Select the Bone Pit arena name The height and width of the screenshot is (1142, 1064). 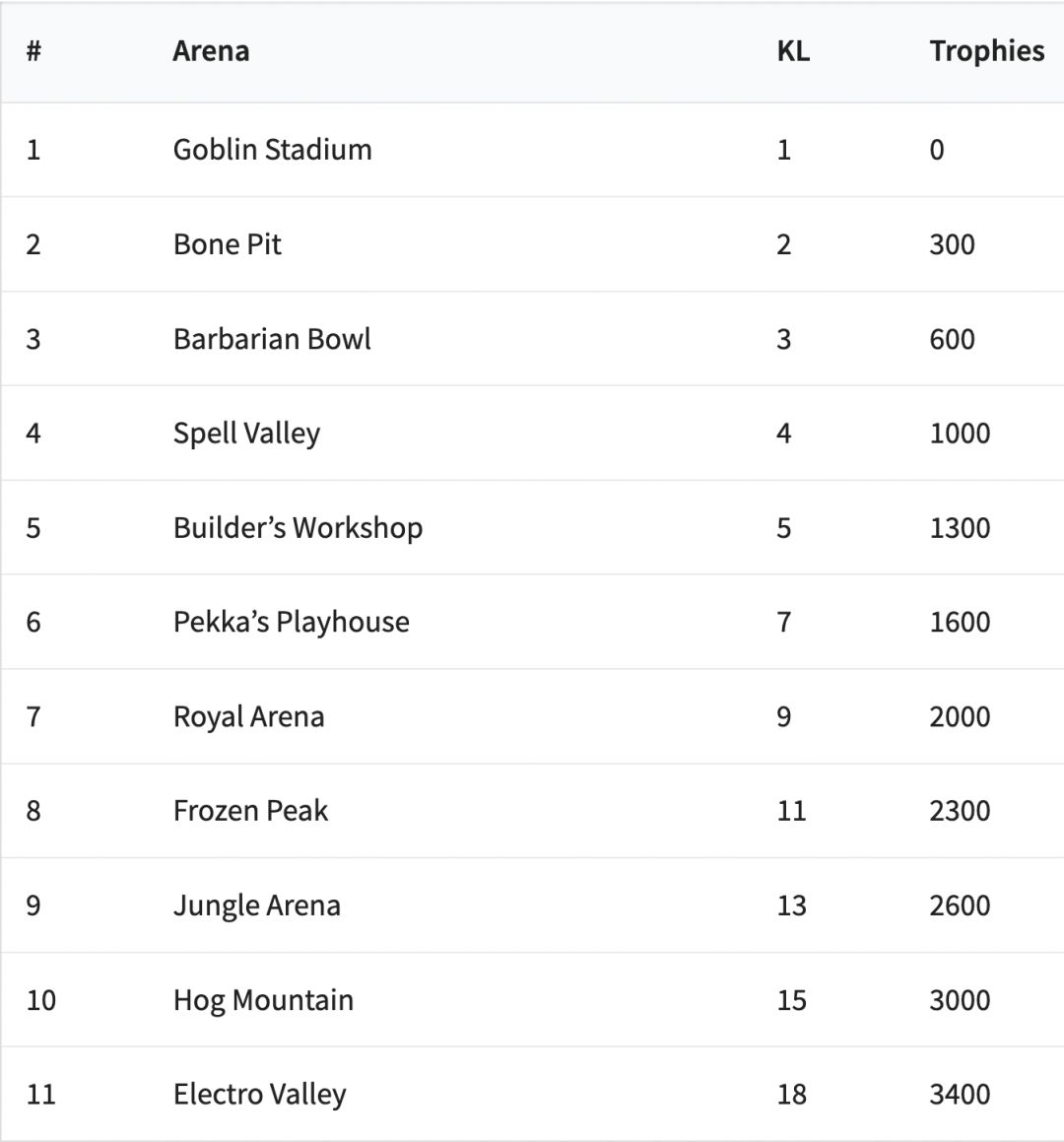pyautogui.click(x=227, y=244)
